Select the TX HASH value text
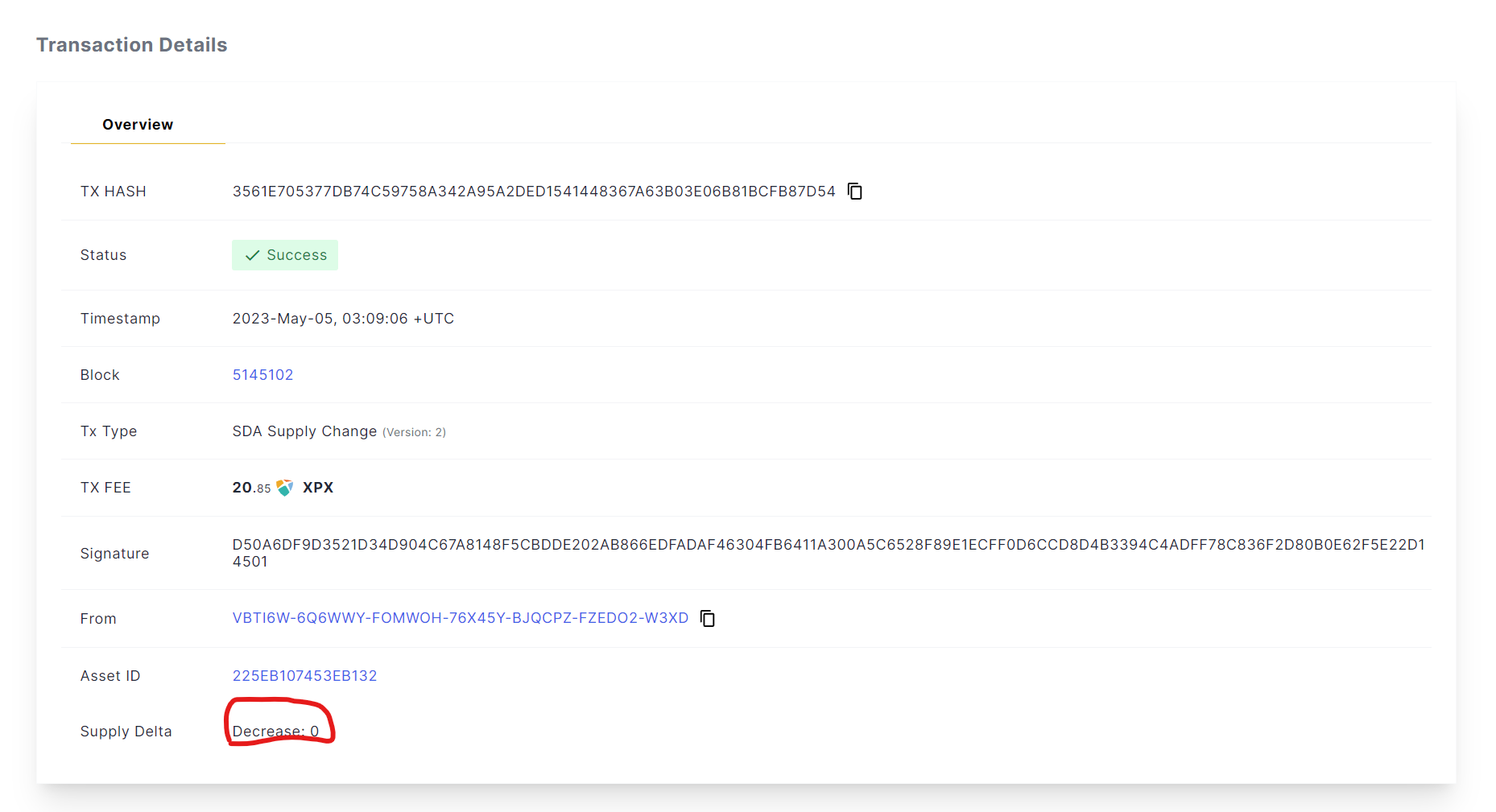The height and width of the screenshot is (812, 1496). click(x=533, y=191)
